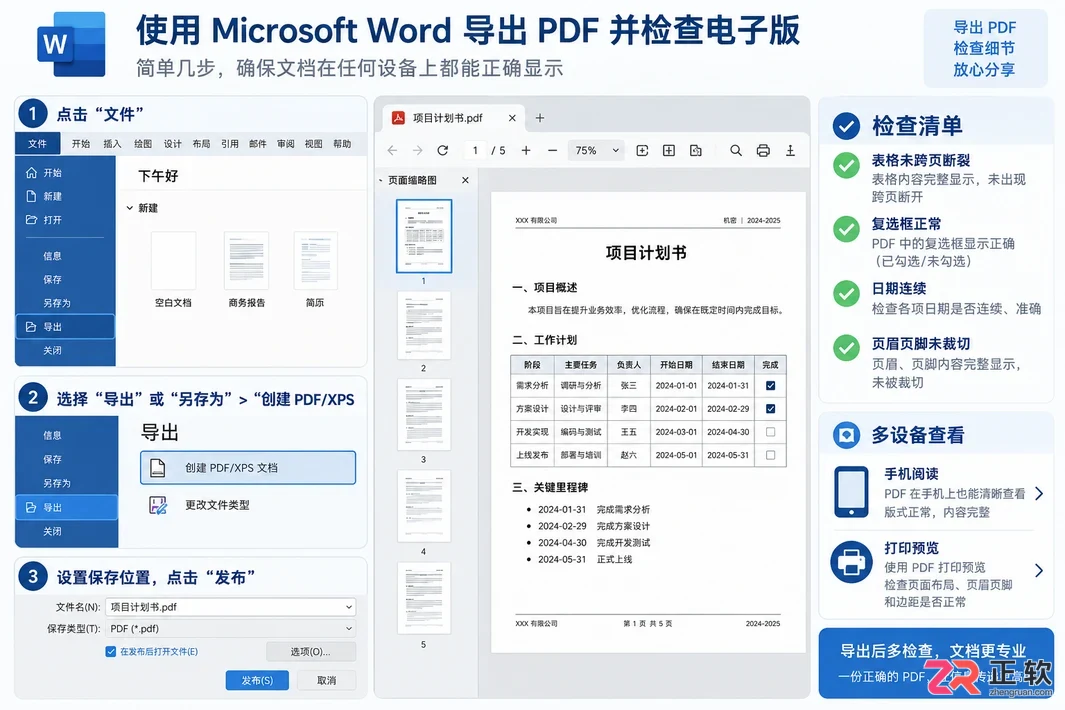This screenshot has height=710, width=1065.
Task: Switch to the 邮件 ribbon tab
Action: click(x=257, y=143)
